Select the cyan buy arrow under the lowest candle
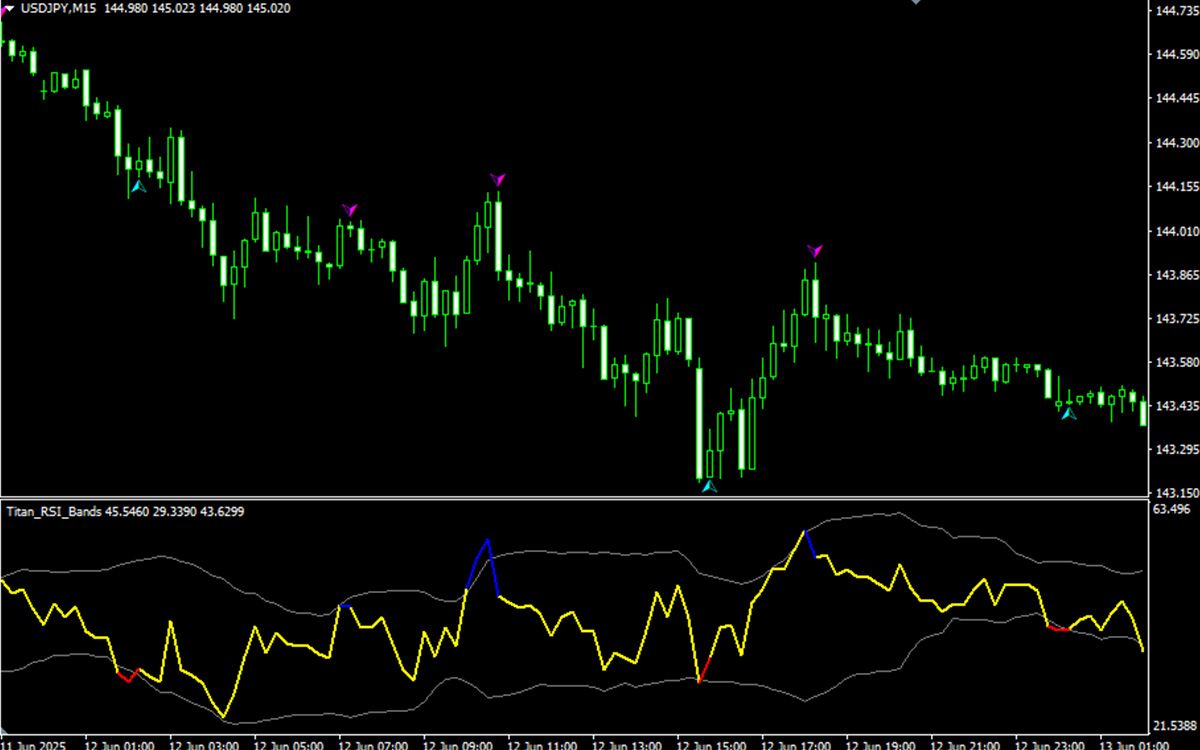Viewport: 1200px width, 750px height. (x=710, y=487)
